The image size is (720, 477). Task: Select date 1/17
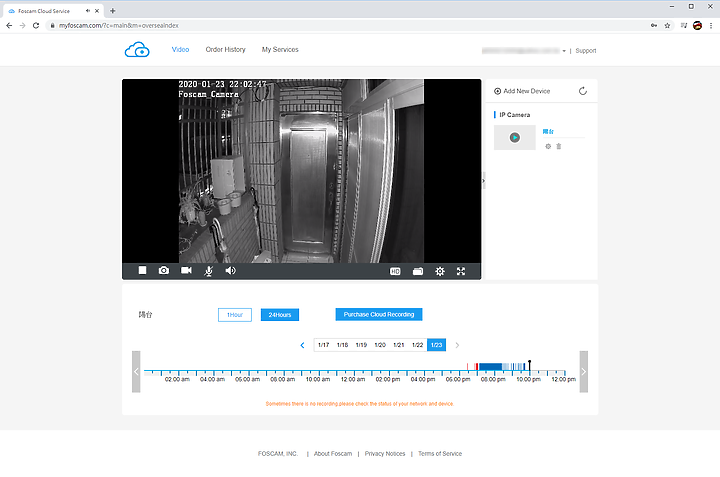click(x=323, y=345)
